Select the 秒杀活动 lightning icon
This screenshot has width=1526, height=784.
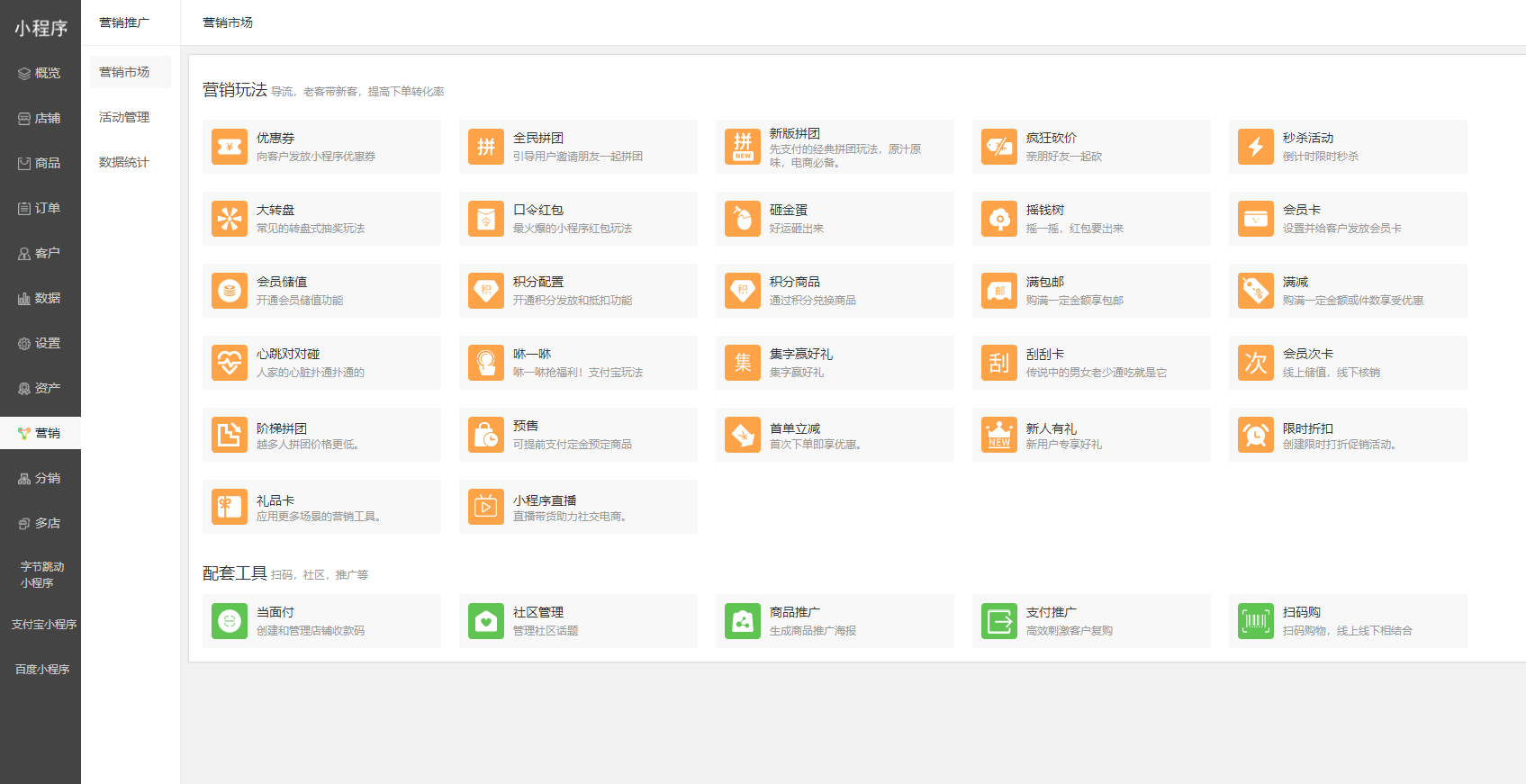[x=1256, y=147]
